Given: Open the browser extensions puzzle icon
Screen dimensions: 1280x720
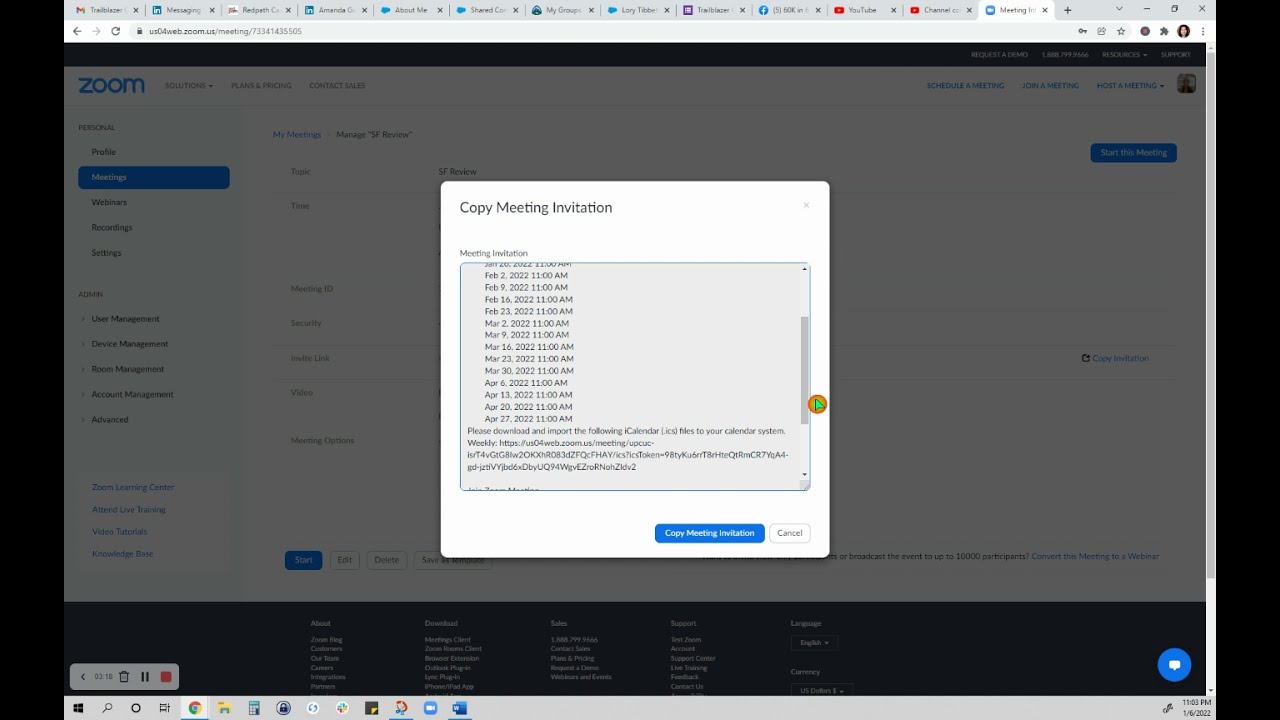Looking at the screenshot, I should [1164, 31].
